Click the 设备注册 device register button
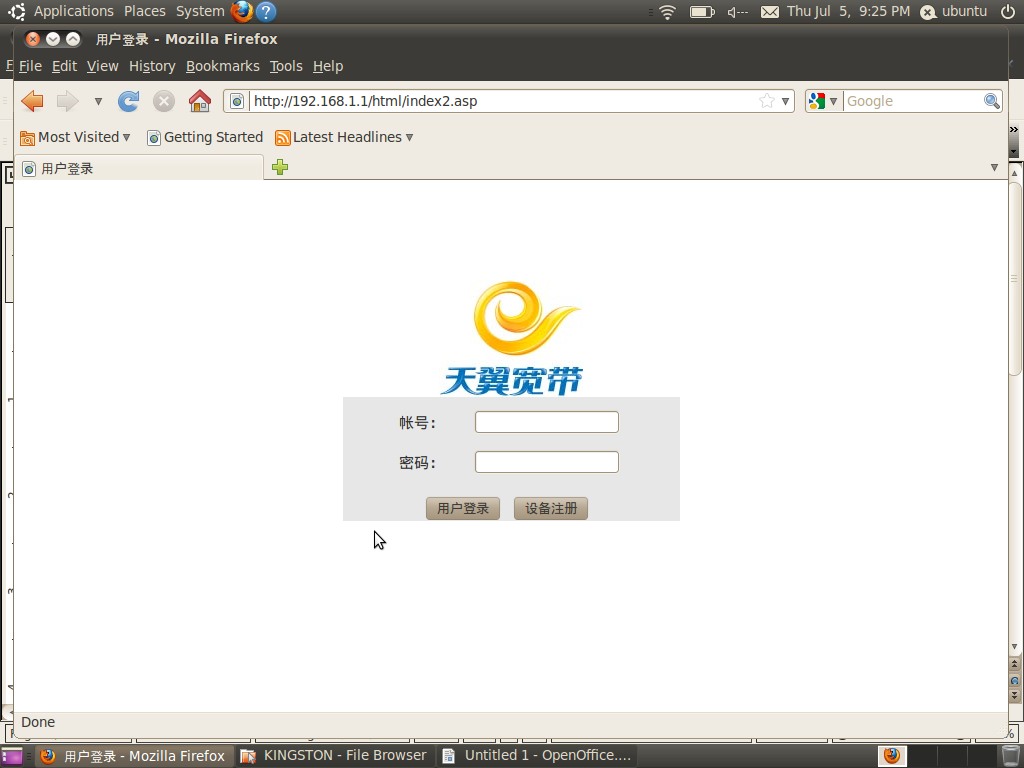This screenshot has height=768, width=1024. pyautogui.click(x=551, y=508)
